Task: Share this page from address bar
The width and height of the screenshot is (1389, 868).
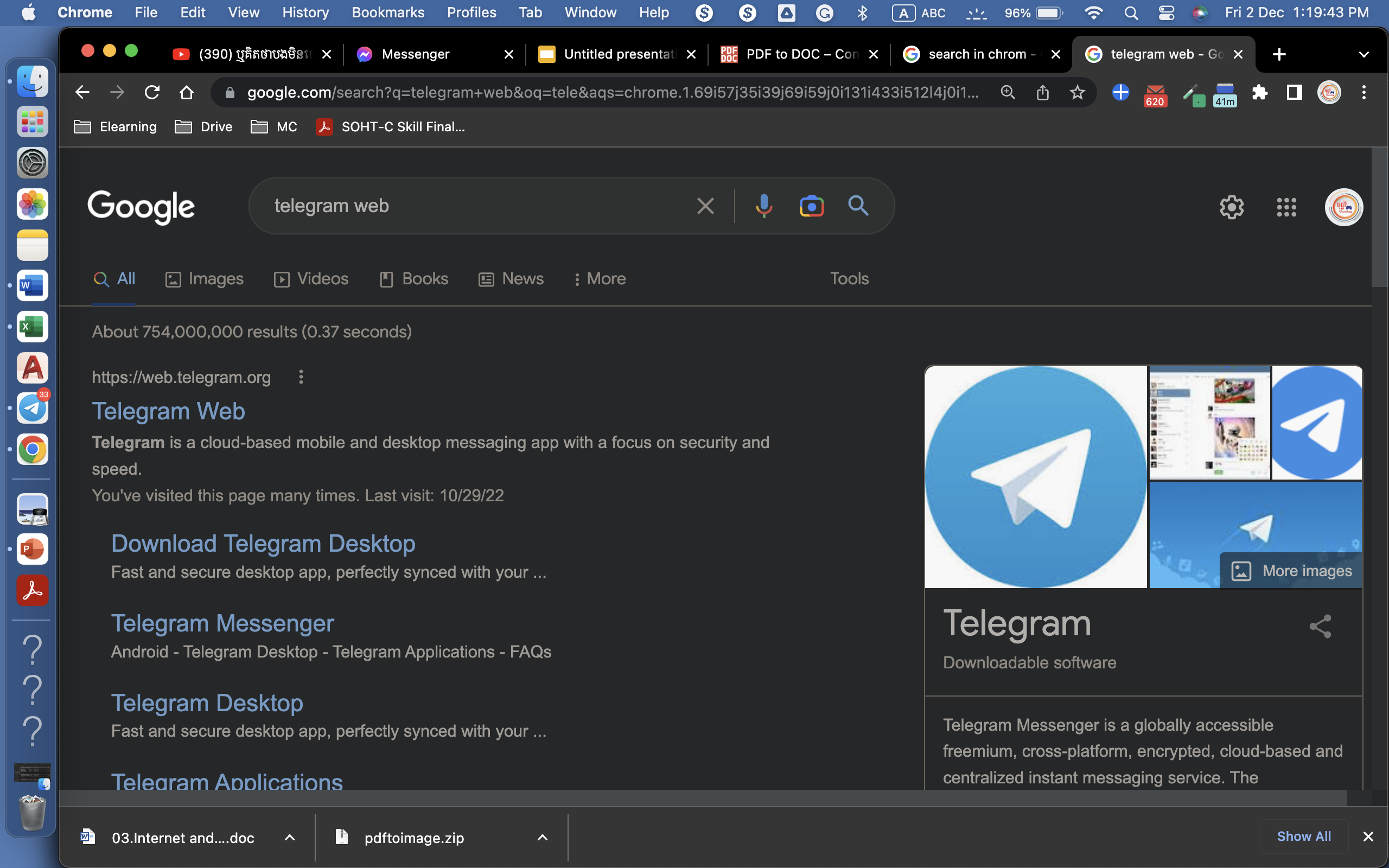Action: tap(1042, 92)
